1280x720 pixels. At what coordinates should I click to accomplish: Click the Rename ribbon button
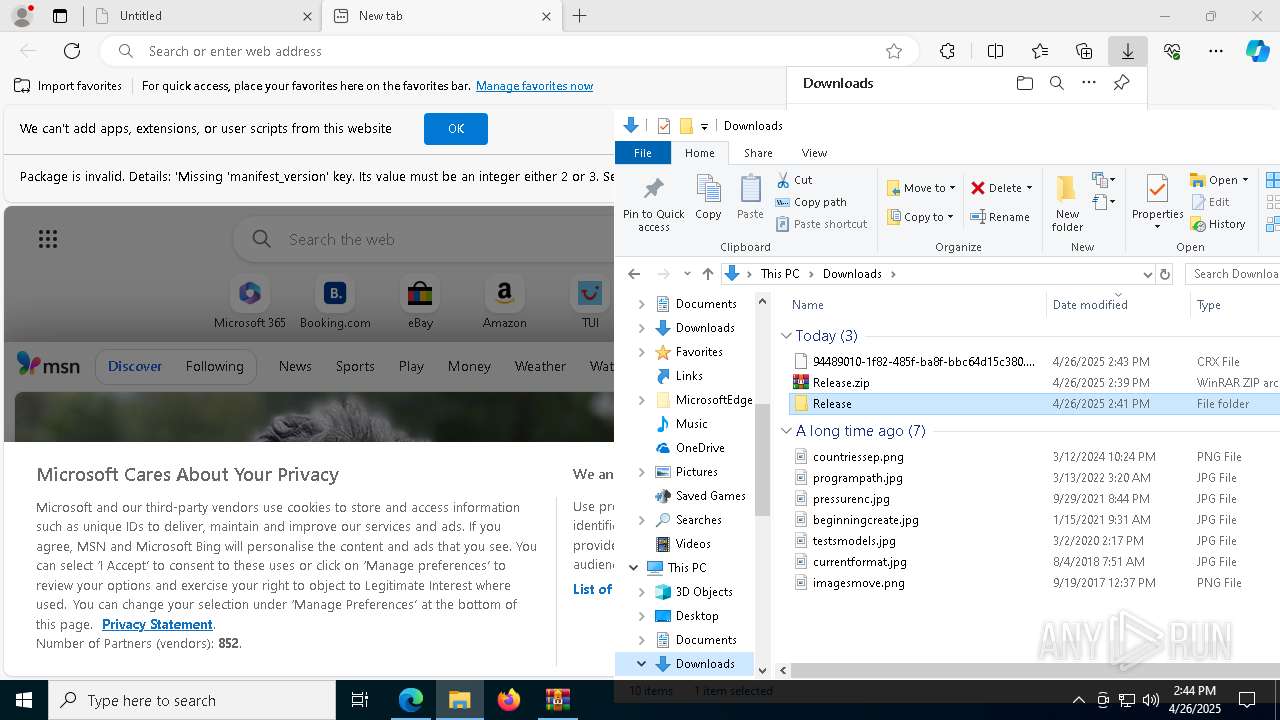pyautogui.click(x=999, y=217)
